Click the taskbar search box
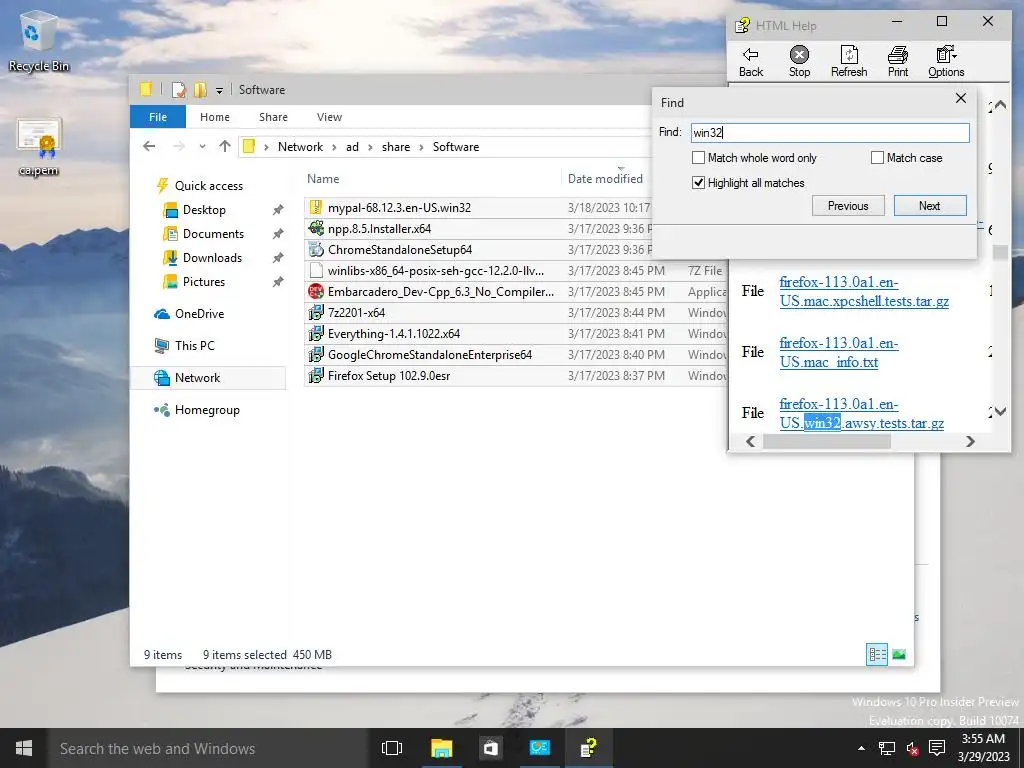1024x768 pixels. (x=208, y=748)
